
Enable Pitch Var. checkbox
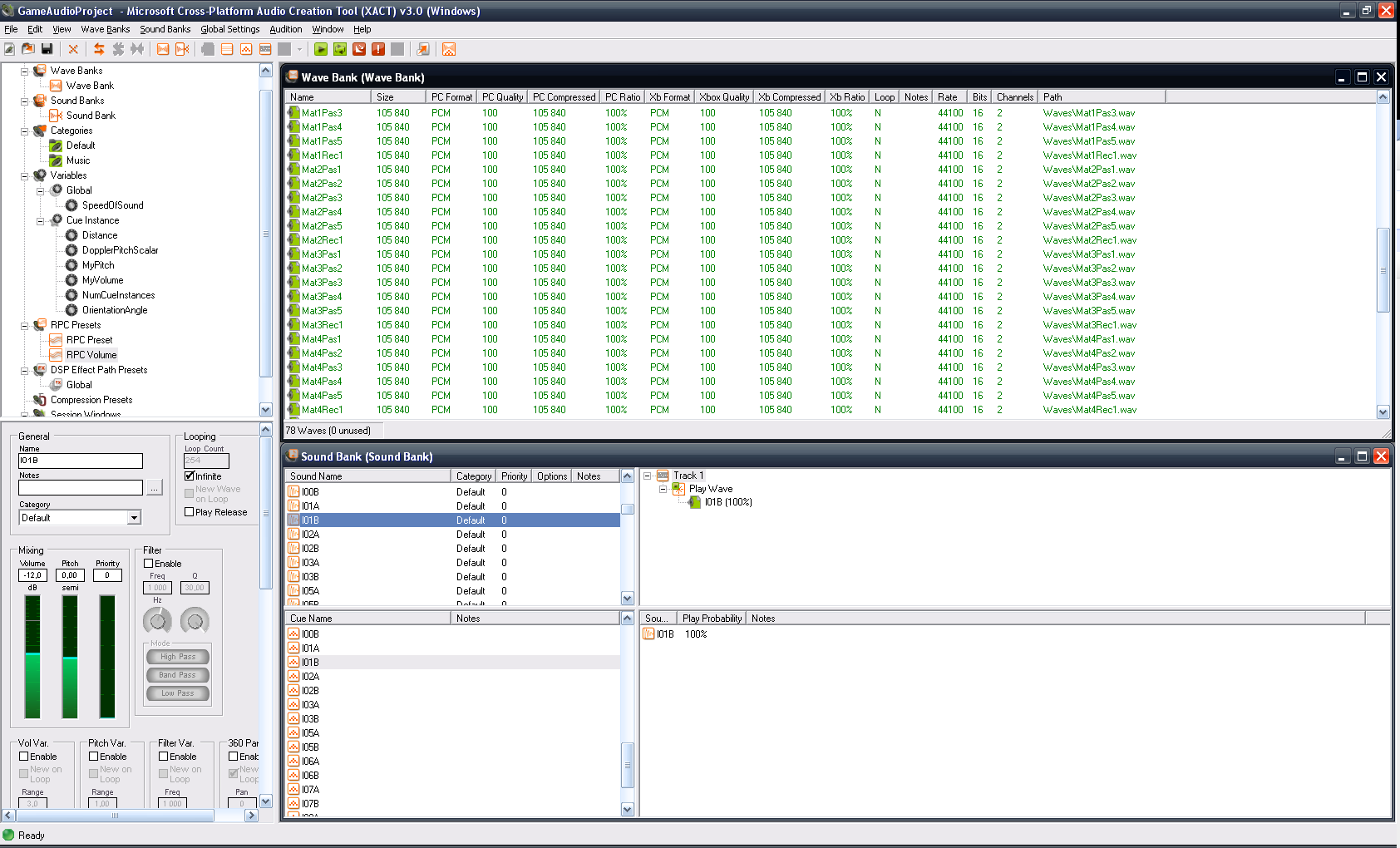coord(94,757)
